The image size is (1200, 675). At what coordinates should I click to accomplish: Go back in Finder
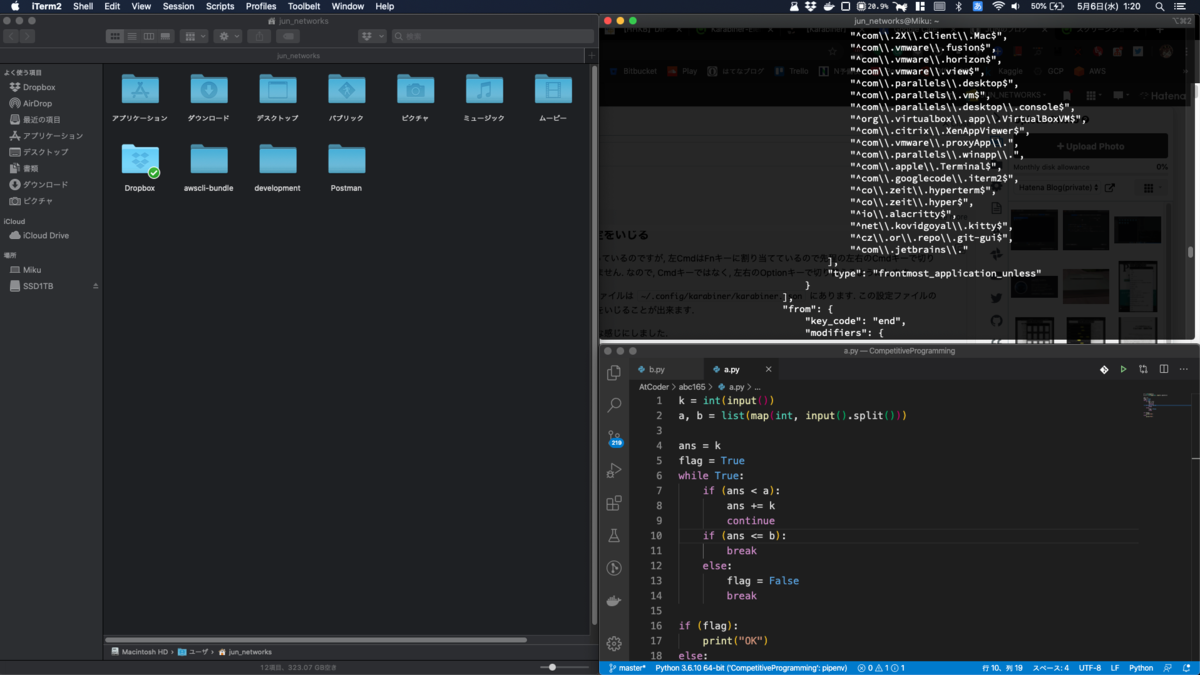(11, 36)
